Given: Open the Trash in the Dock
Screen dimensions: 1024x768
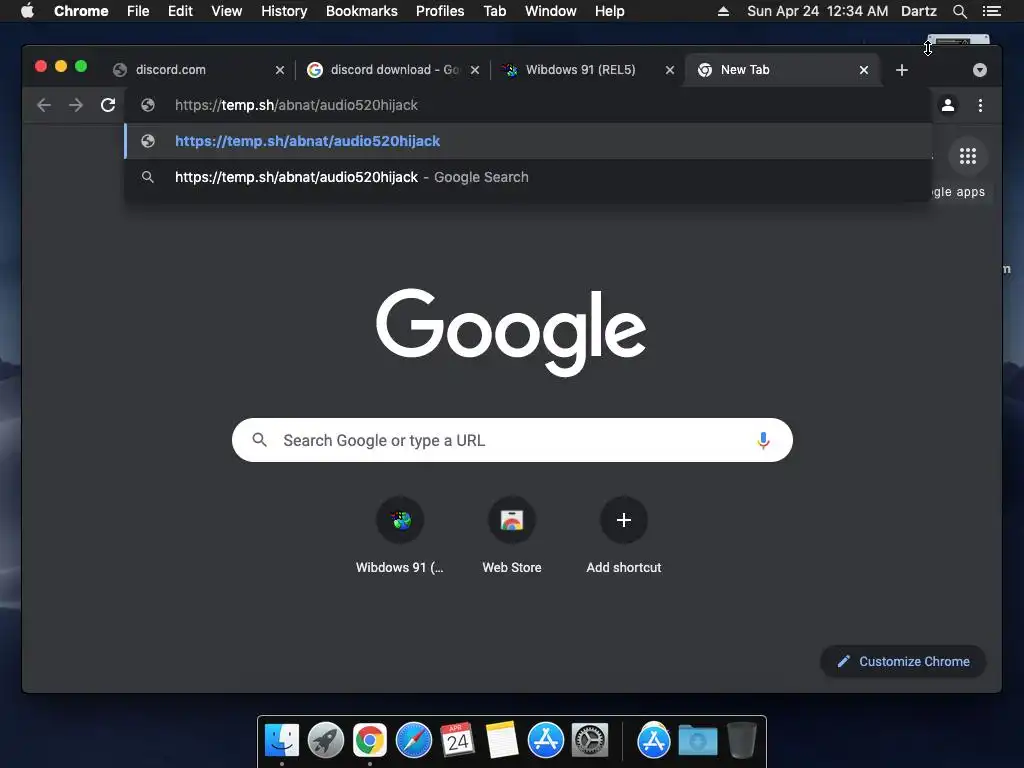Looking at the screenshot, I should coord(741,741).
